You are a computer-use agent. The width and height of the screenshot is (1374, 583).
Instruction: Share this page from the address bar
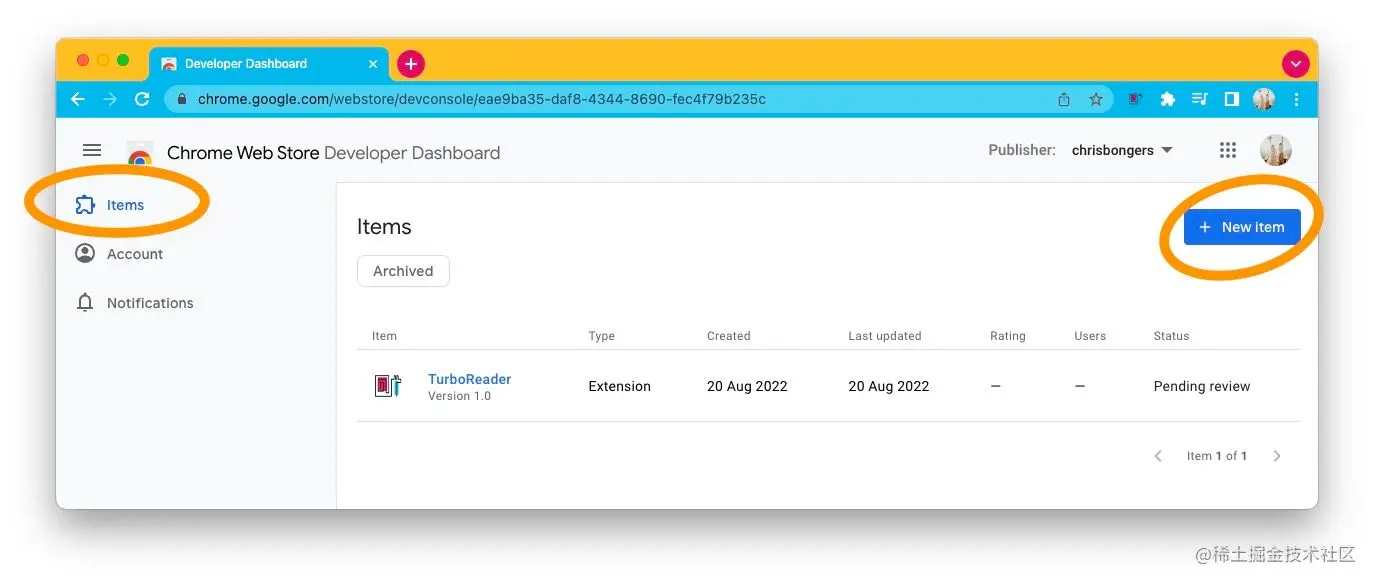[1064, 99]
